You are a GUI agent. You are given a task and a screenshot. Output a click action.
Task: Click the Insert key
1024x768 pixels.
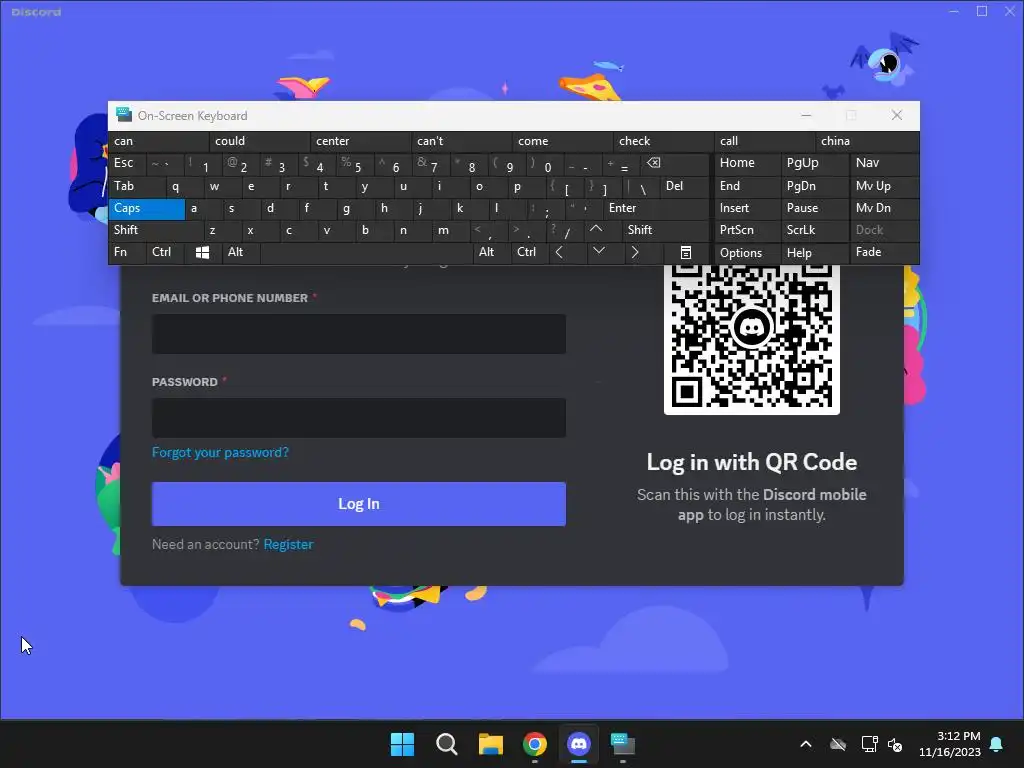[x=748, y=208]
